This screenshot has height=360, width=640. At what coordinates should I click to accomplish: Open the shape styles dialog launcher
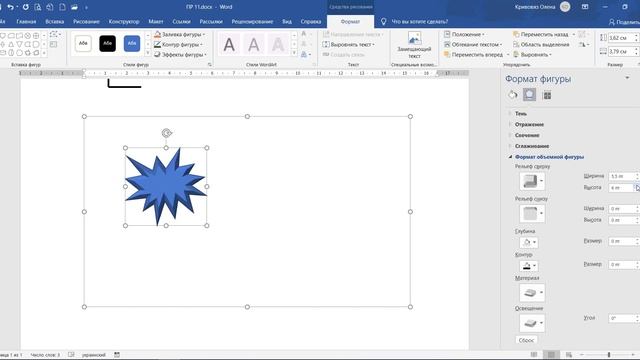(210, 64)
